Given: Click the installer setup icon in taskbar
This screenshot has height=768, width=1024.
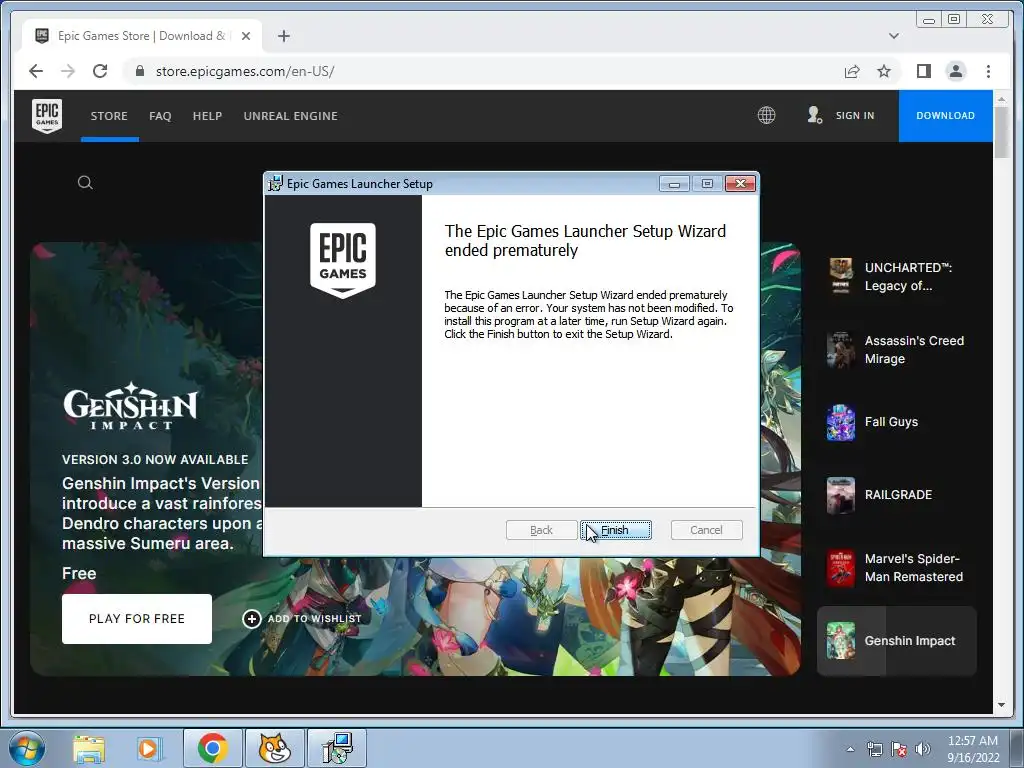Looking at the screenshot, I should coord(337,748).
